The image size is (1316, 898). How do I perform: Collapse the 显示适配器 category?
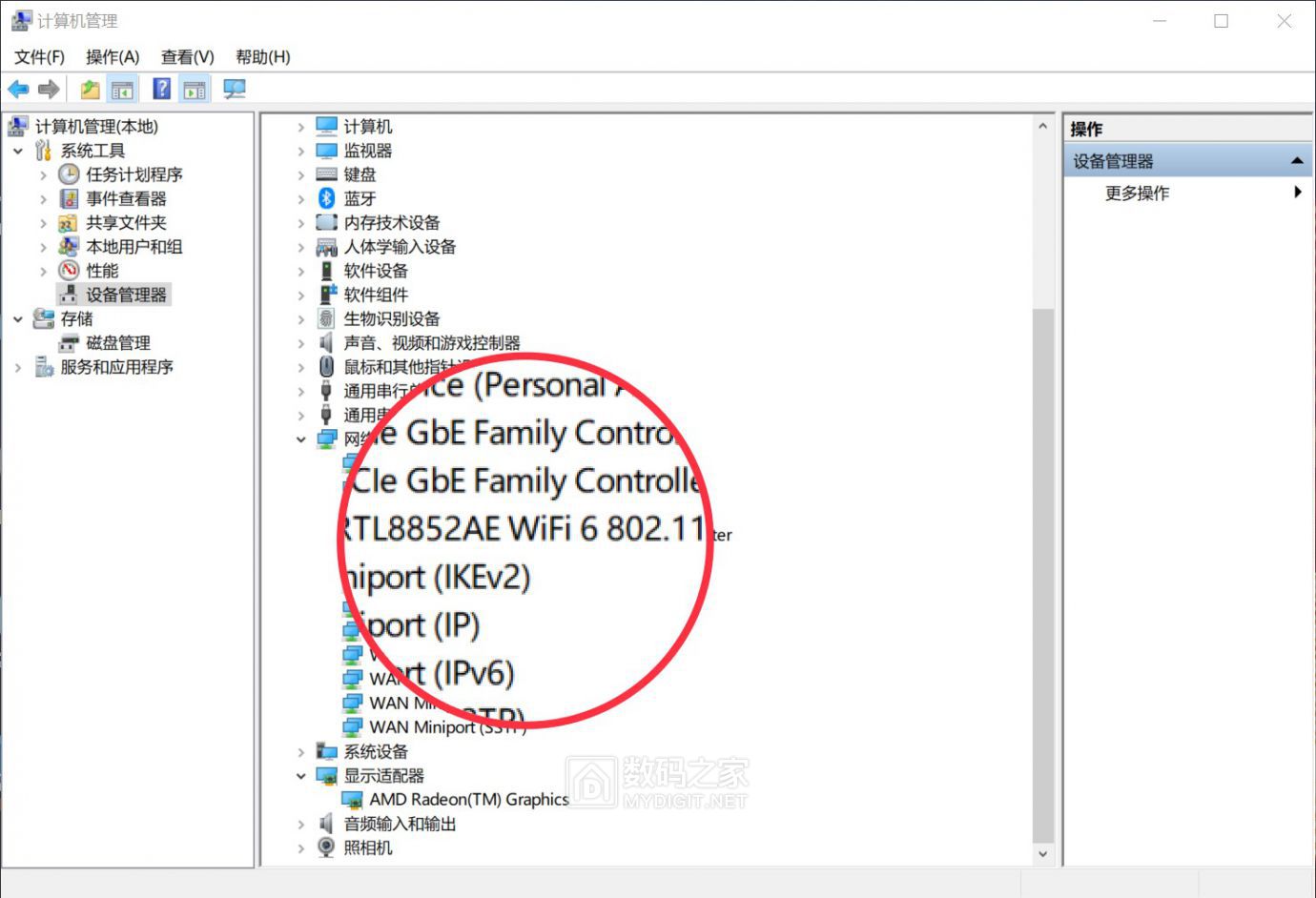300,776
